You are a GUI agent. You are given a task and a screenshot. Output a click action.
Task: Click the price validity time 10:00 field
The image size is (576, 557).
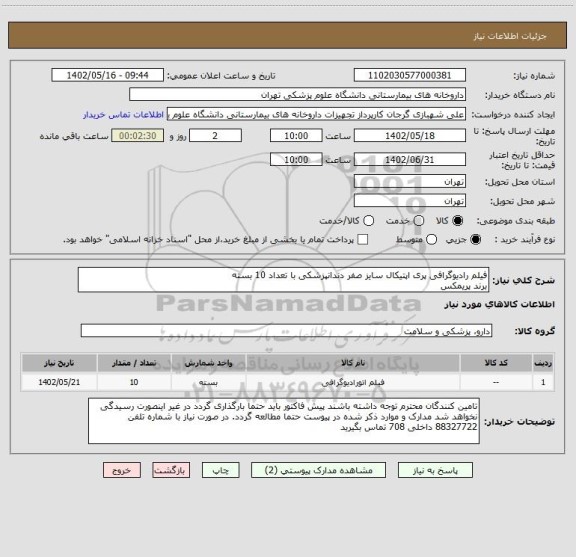coord(296,159)
